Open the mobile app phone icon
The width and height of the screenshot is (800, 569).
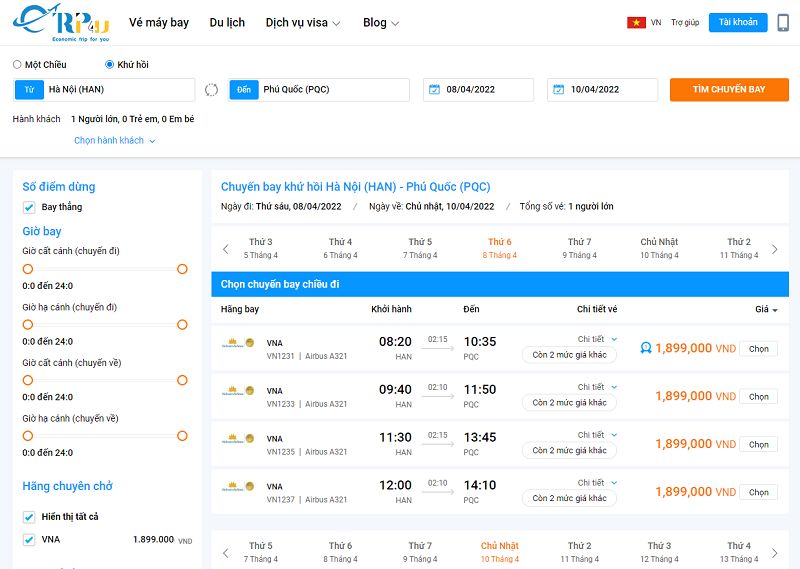[x=783, y=22]
